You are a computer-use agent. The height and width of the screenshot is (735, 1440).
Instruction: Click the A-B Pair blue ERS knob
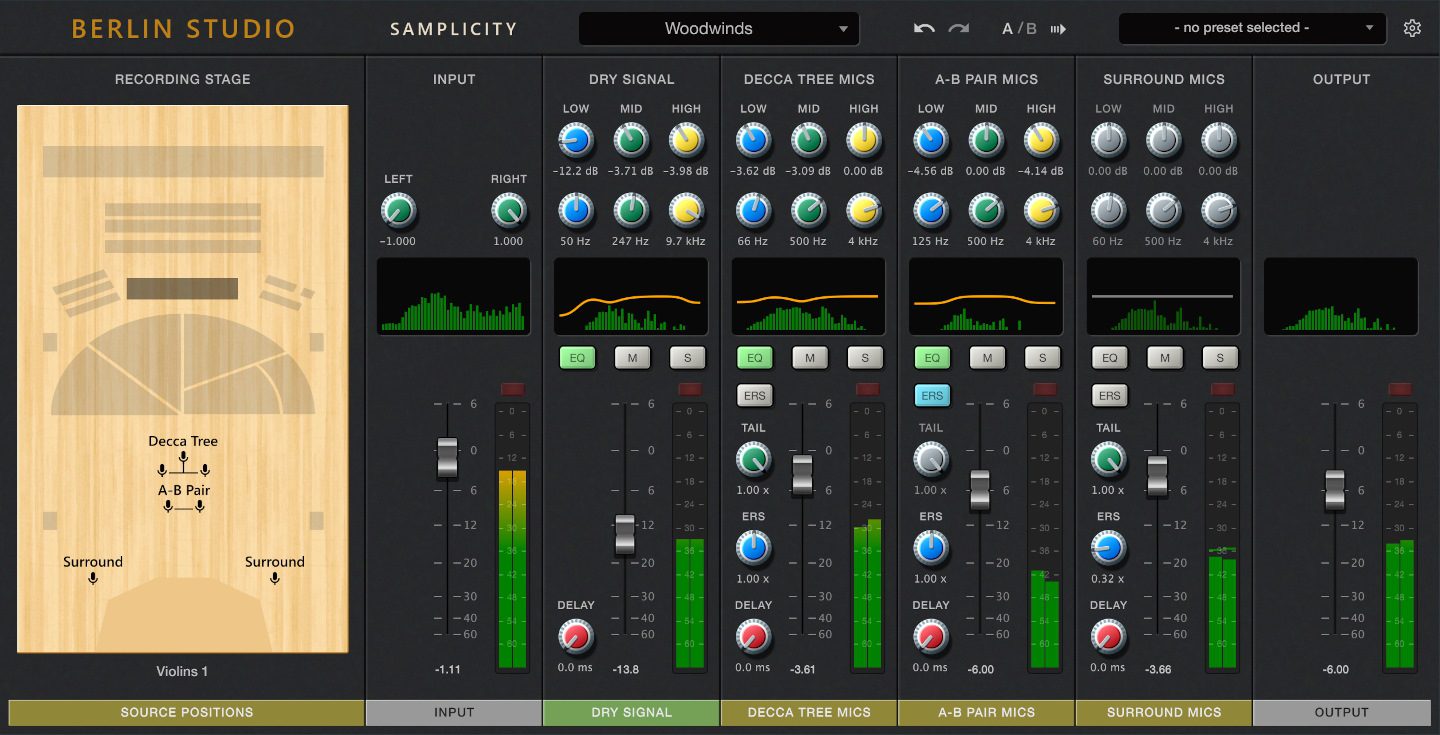931,548
